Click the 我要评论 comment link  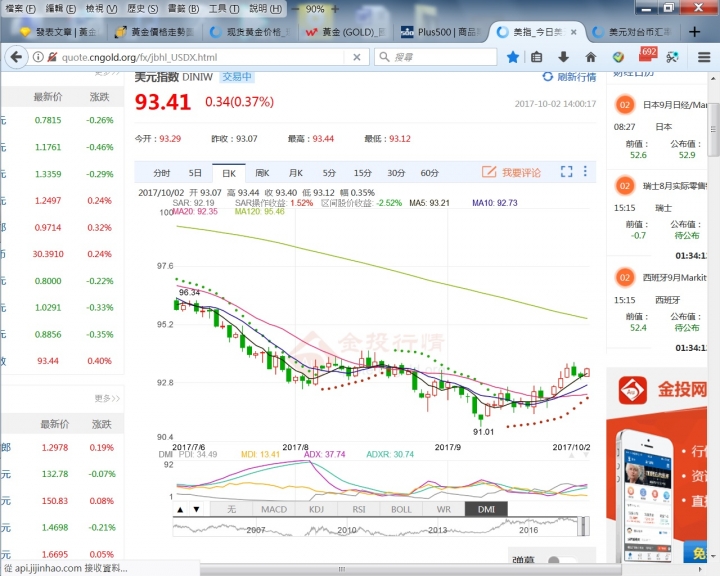511,172
